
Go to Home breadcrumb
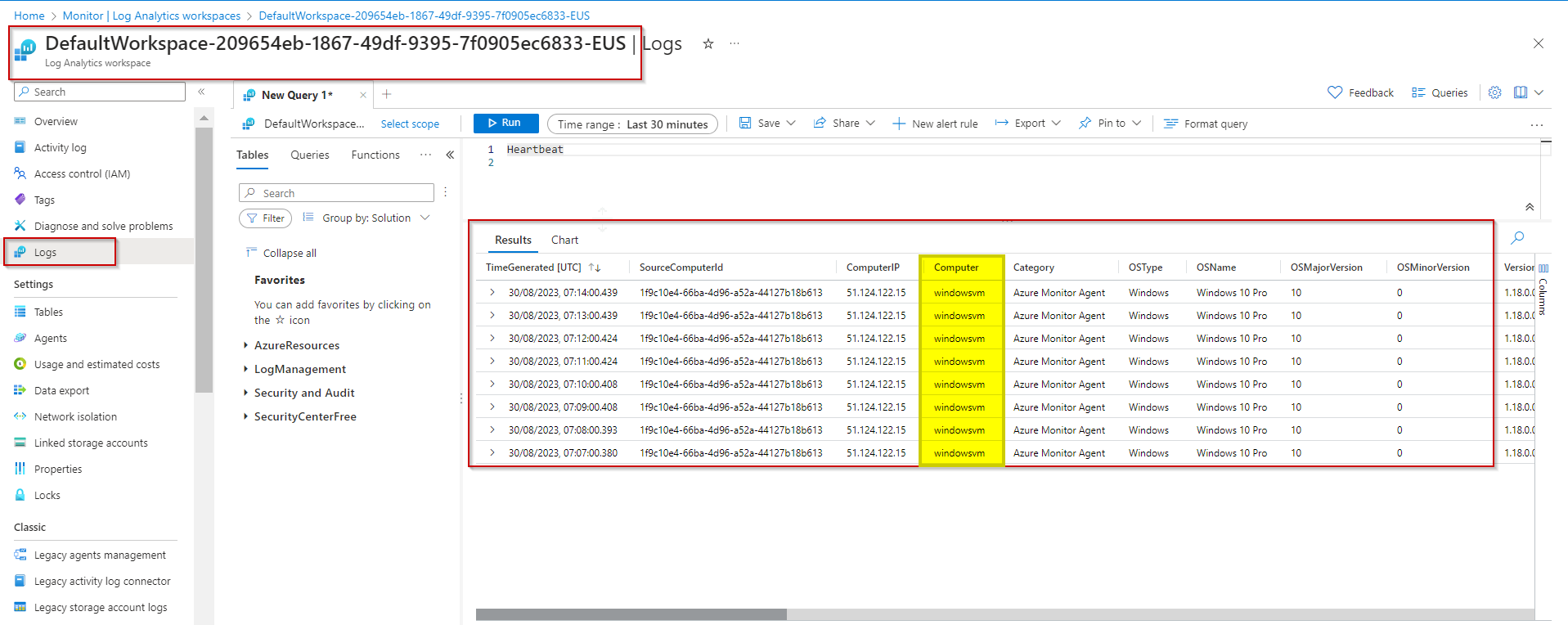(29, 16)
